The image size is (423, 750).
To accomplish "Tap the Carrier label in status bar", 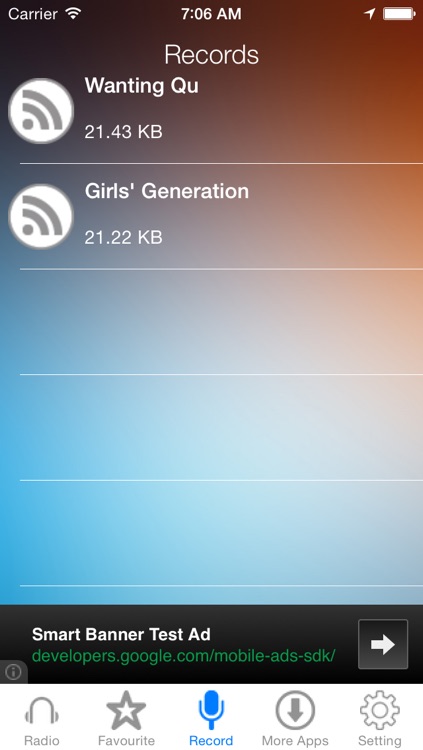I will (34, 14).
